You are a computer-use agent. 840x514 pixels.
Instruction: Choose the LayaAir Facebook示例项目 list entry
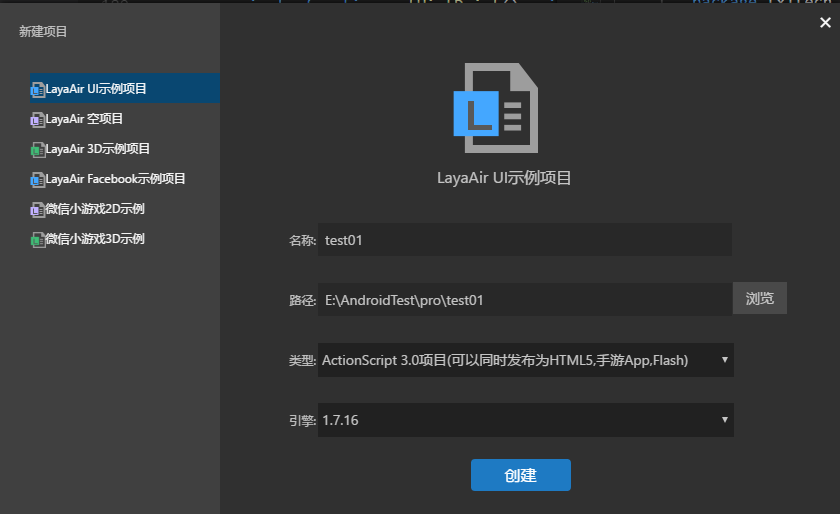pyautogui.click(x=125, y=178)
